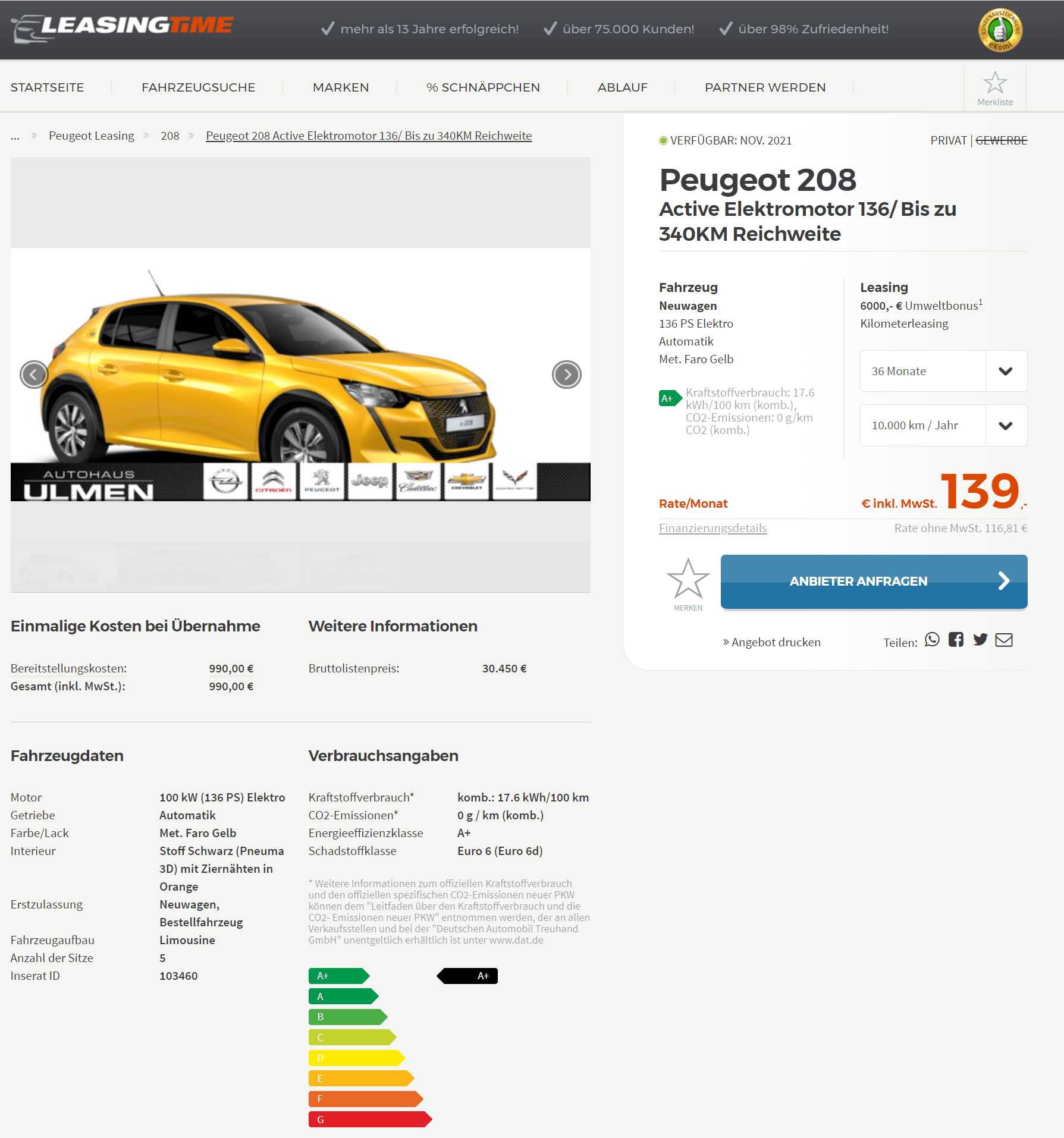Open PARTNER WERDEN menu item
The width and height of the screenshot is (1064, 1138).
click(x=765, y=87)
